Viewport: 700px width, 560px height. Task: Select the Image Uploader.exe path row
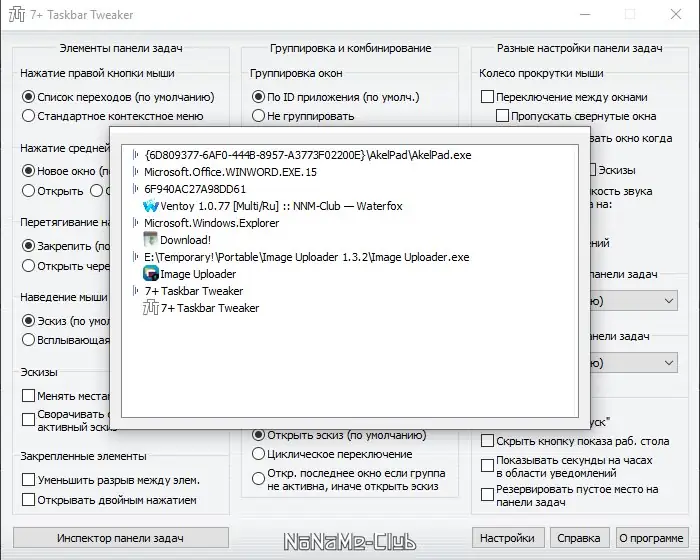[x=307, y=257]
